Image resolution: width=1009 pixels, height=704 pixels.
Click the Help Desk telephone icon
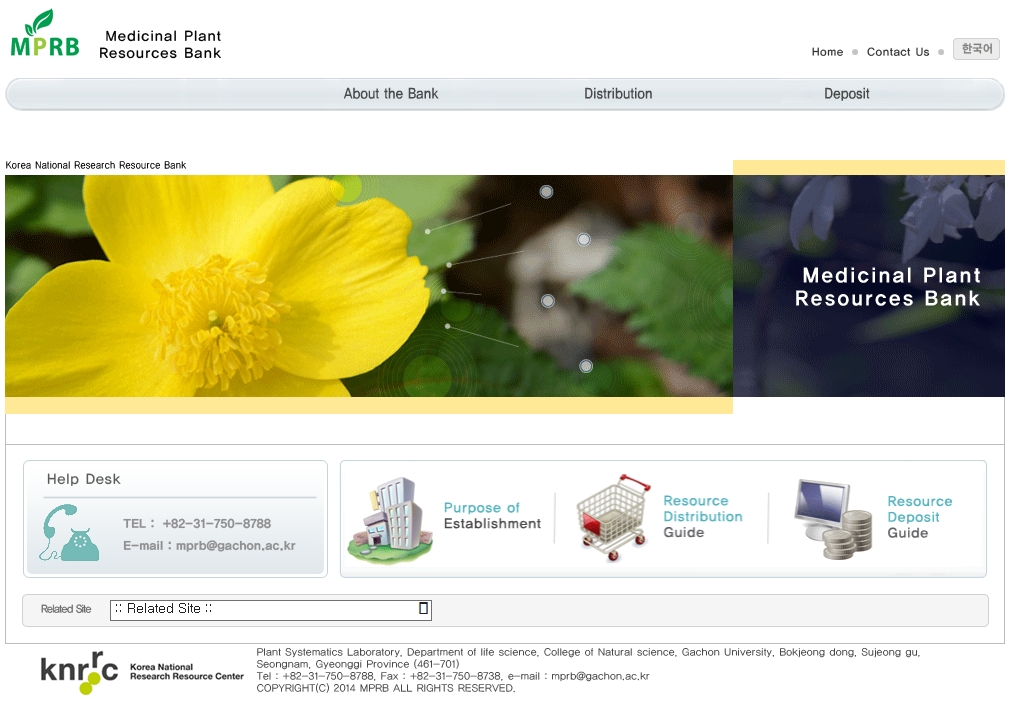pos(69,533)
